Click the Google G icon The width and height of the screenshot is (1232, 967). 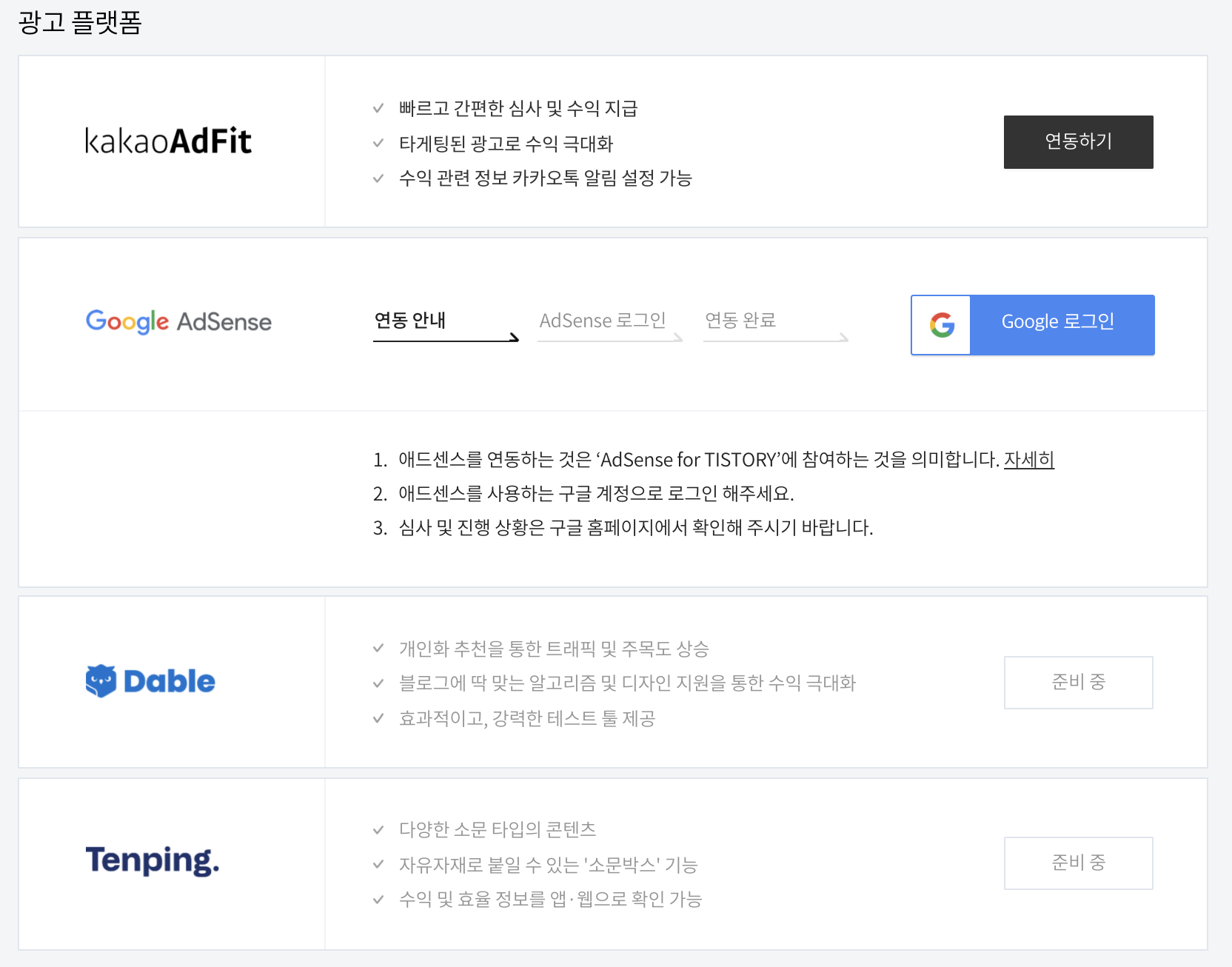point(942,325)
